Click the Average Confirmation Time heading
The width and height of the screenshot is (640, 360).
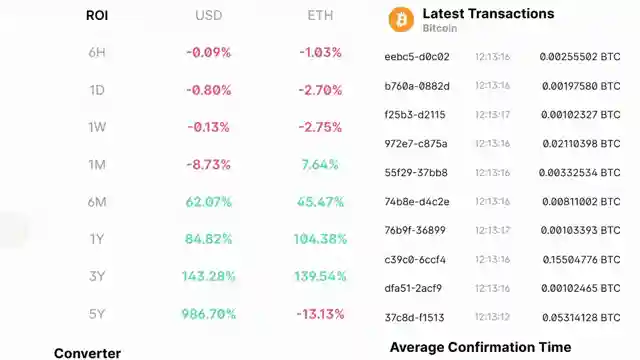point(480,347)
